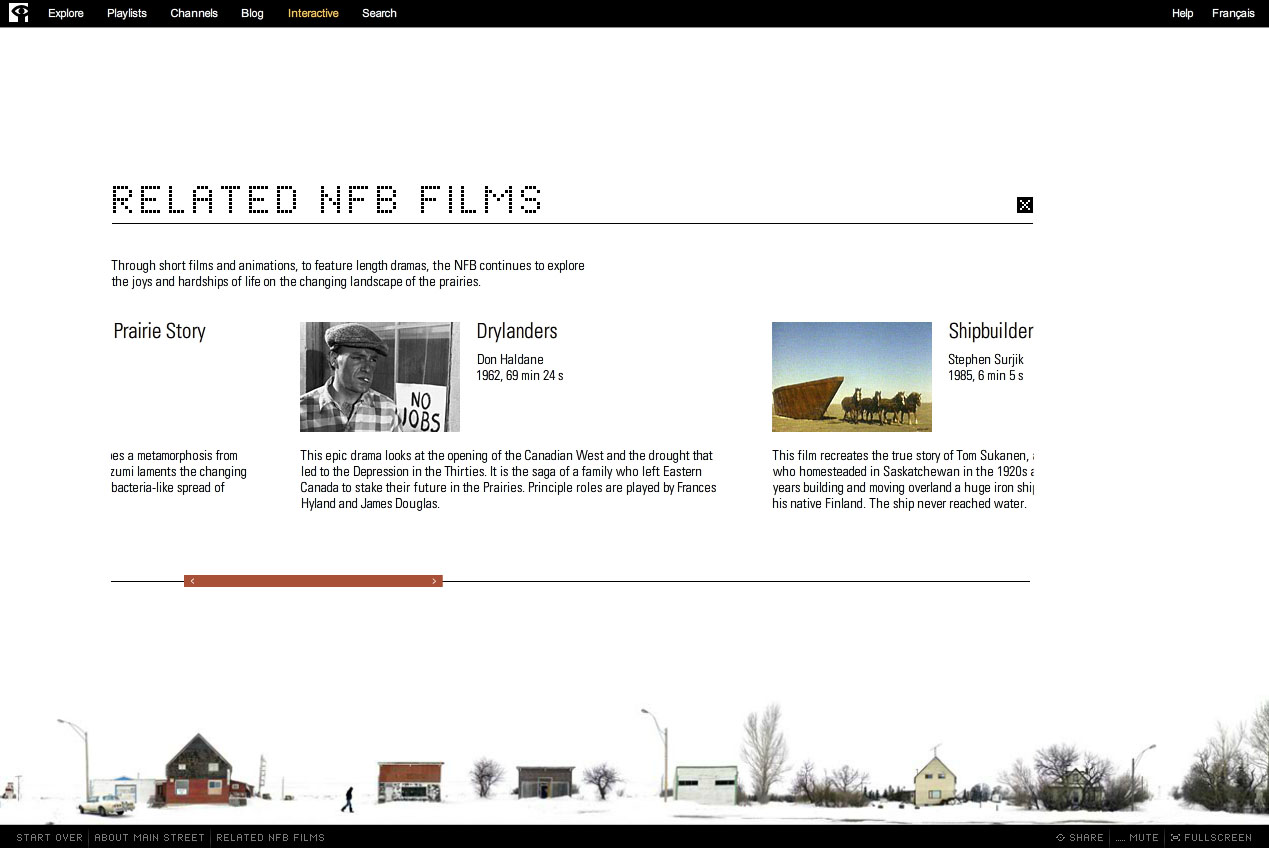Open the Playlists menu item

click(x=127, y=13)
